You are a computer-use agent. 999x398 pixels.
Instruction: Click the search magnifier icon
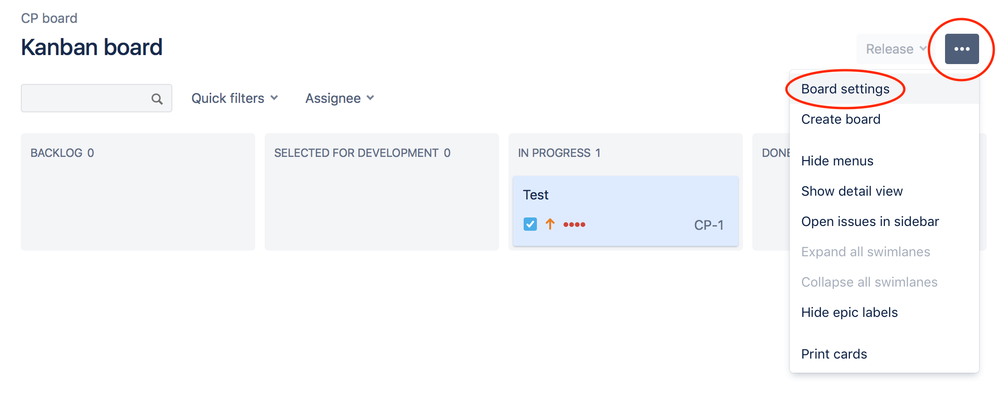(157, 99)
